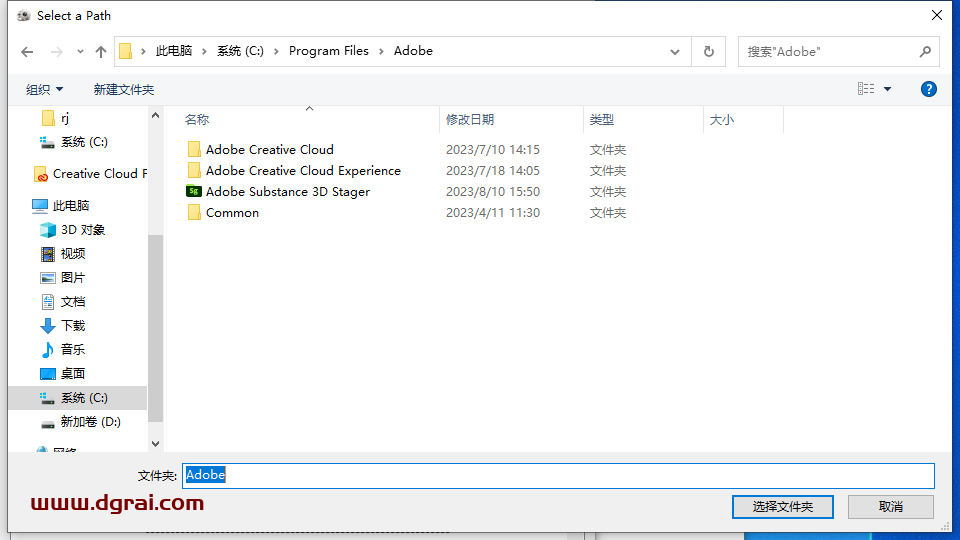This screenshot has width=960, height=540.
Task: Click the Common folder's yellow icon
Action: tap(193, 212)
